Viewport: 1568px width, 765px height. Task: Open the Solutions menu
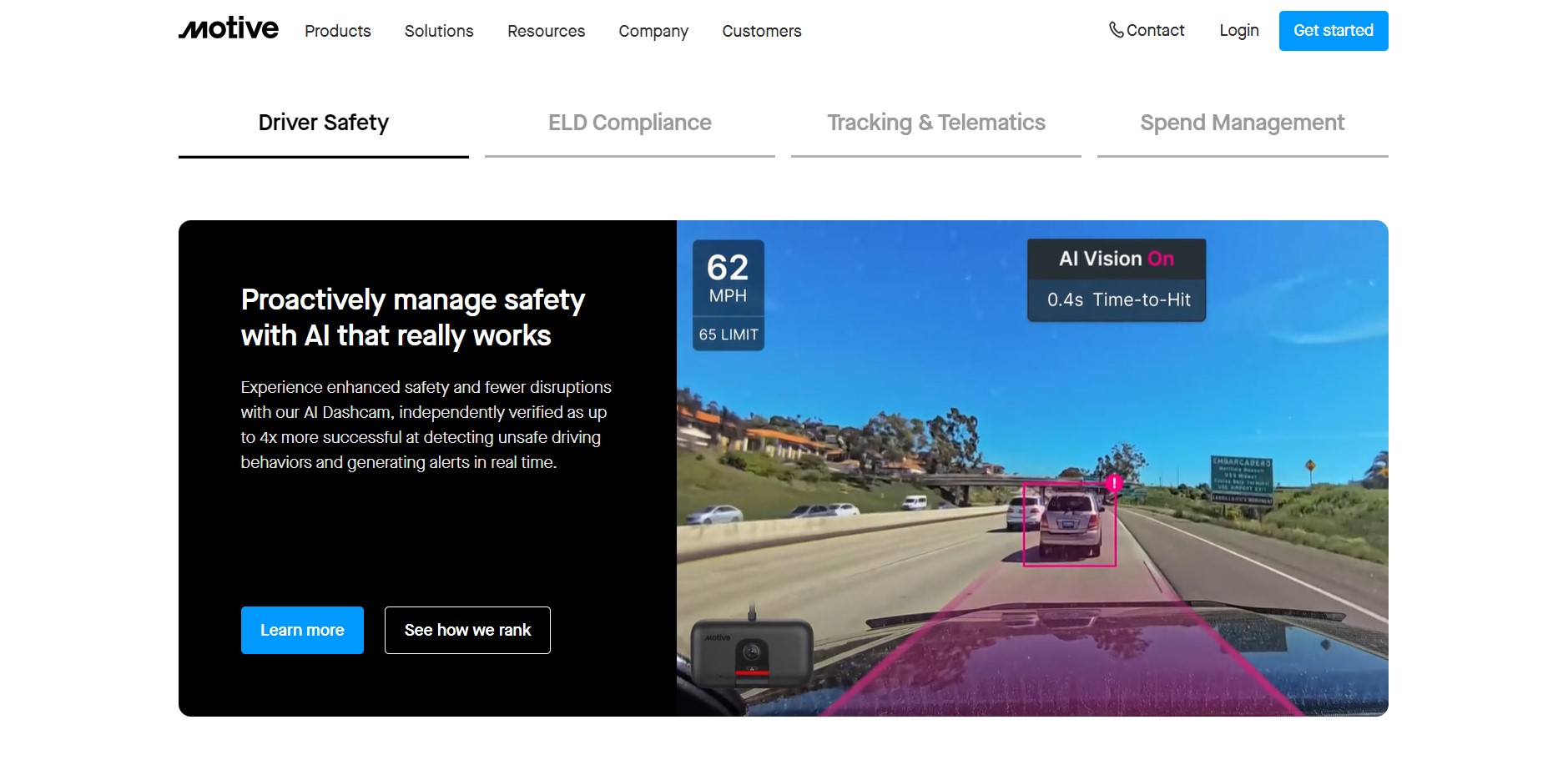pyautogui.click(x=439, y=31)
